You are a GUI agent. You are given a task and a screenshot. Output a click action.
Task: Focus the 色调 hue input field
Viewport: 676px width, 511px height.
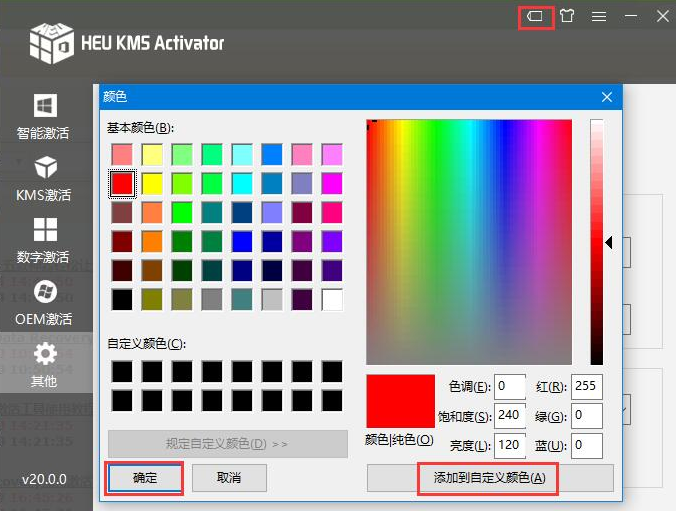tap(509, 386)
